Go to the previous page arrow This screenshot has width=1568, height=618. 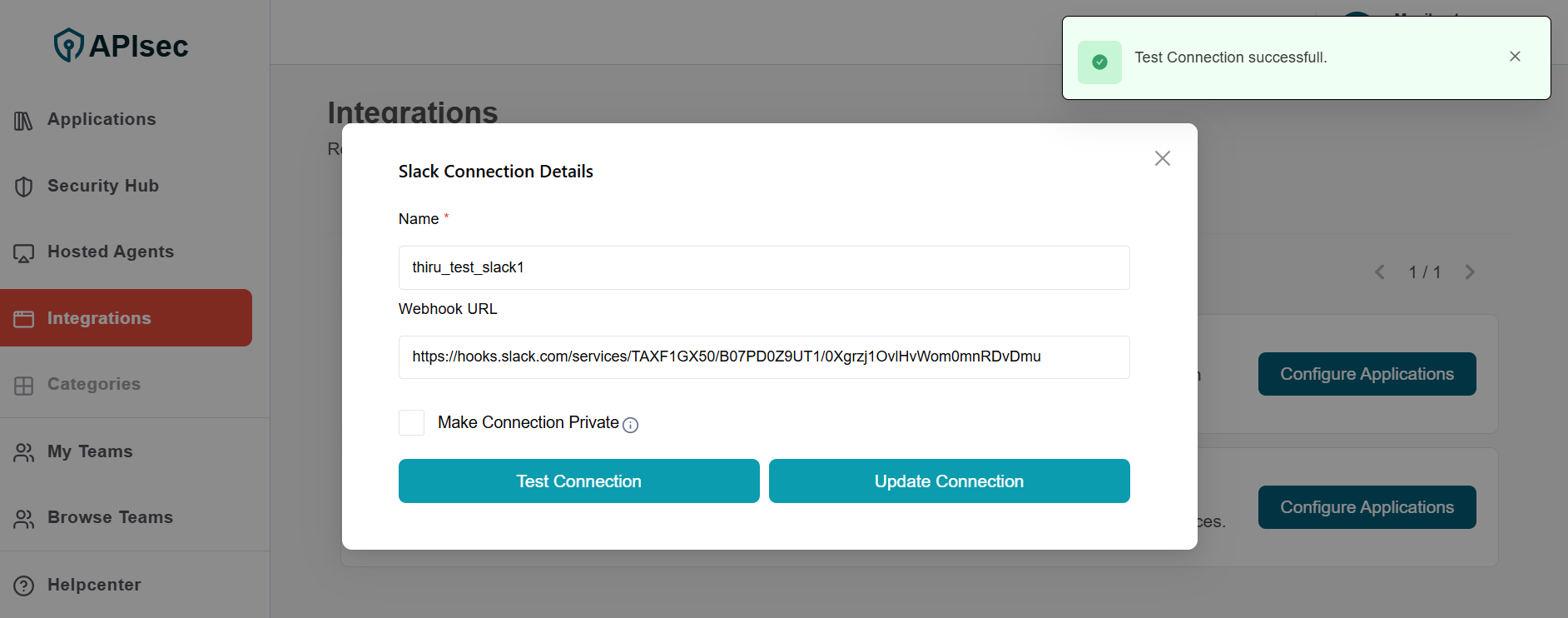point(1380,272)
